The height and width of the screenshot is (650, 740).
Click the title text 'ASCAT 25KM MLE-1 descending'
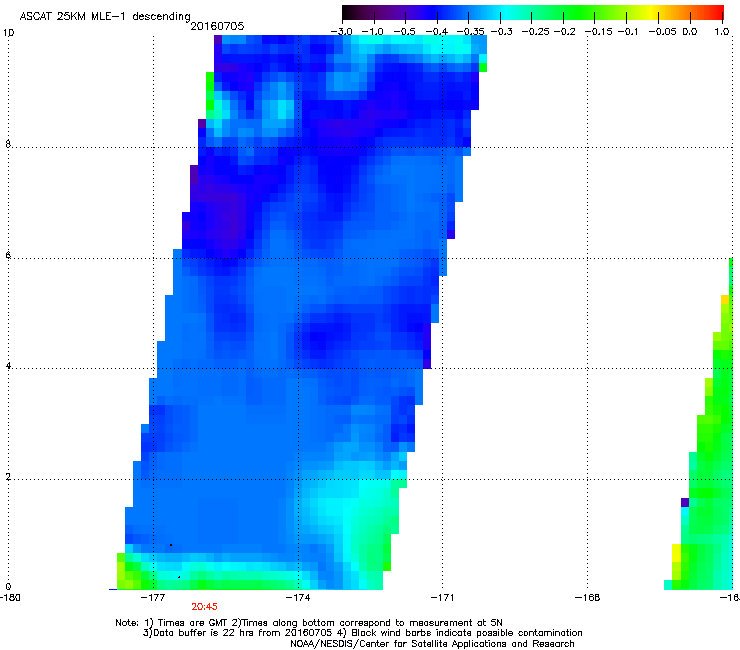click(105, 16)
